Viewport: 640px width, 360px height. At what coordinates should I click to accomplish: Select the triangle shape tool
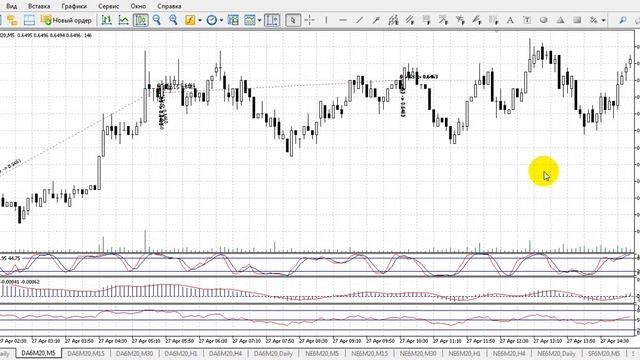(x=560, y=20)
